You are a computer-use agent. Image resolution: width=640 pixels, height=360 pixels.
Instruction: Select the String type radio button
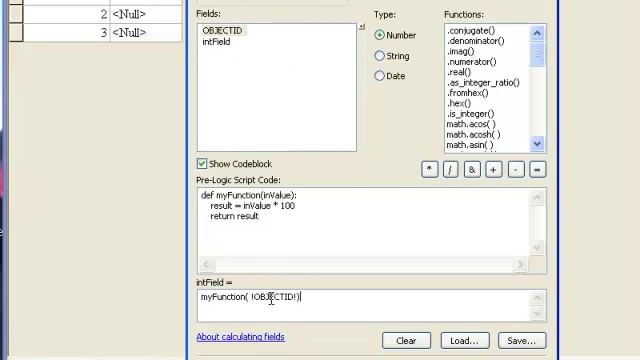[380, 56]
